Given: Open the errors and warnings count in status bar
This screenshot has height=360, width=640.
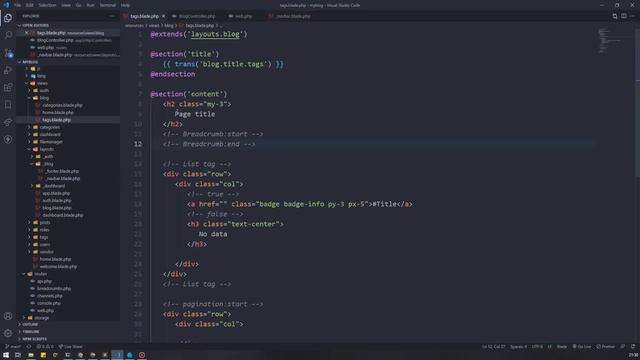Looking at the screenshot, I should [x=45, y=347].
